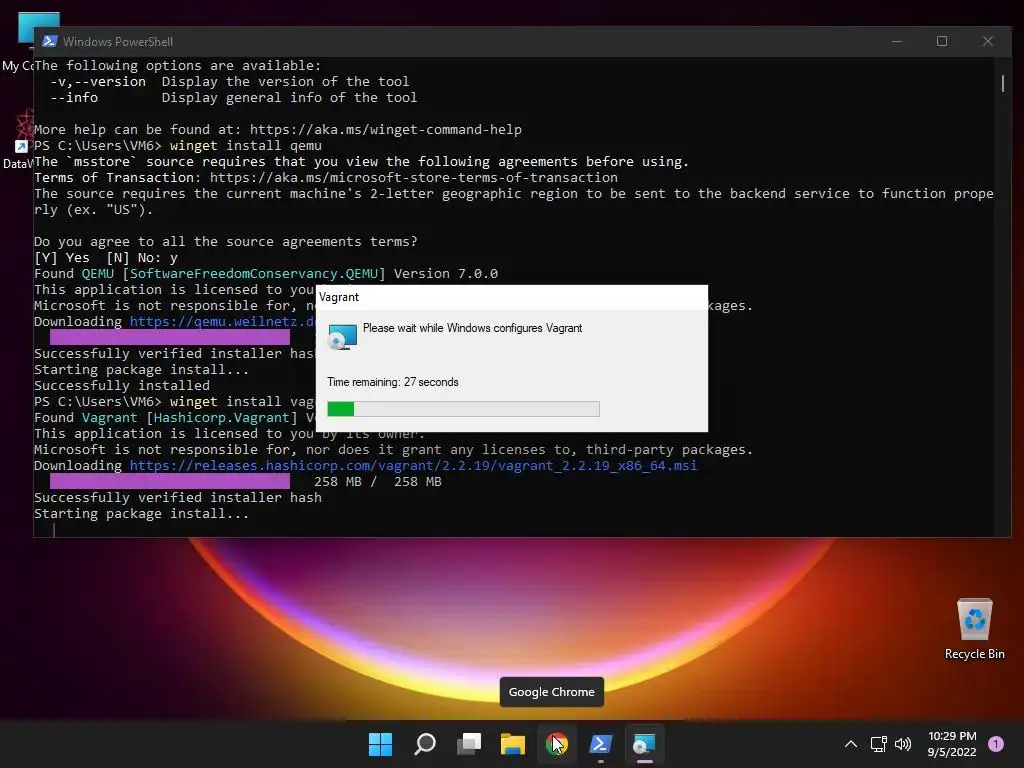Click the Vagrant download purple progress bar
This screenshot has height=768, width=1024.
coord(170,481)
